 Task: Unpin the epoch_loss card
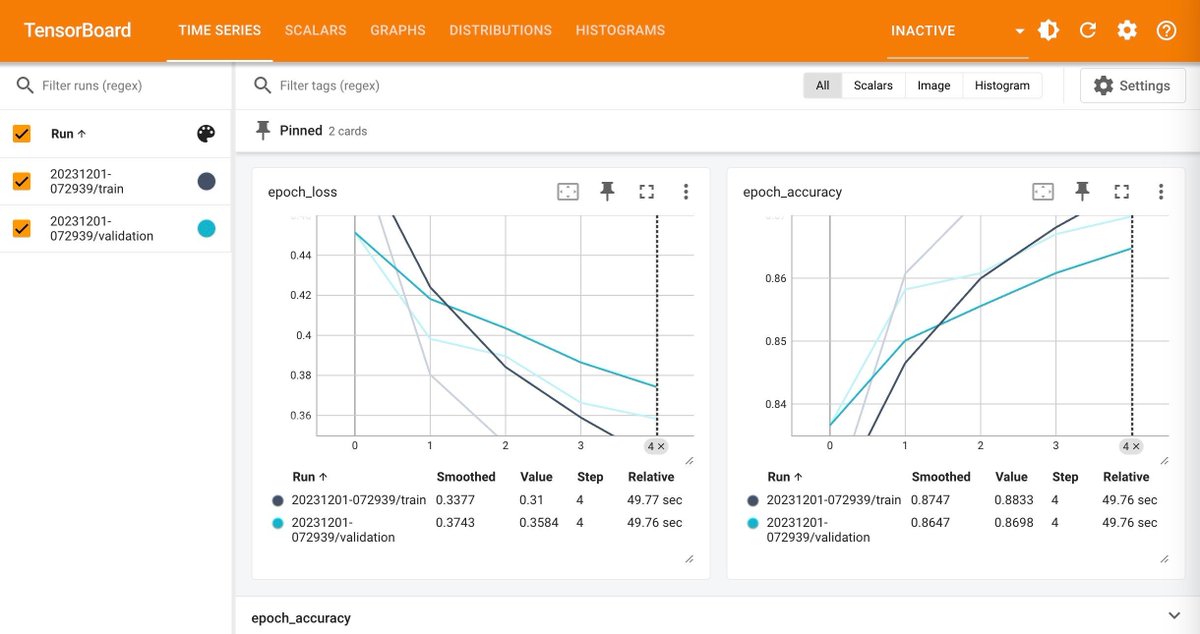[607, 191]
